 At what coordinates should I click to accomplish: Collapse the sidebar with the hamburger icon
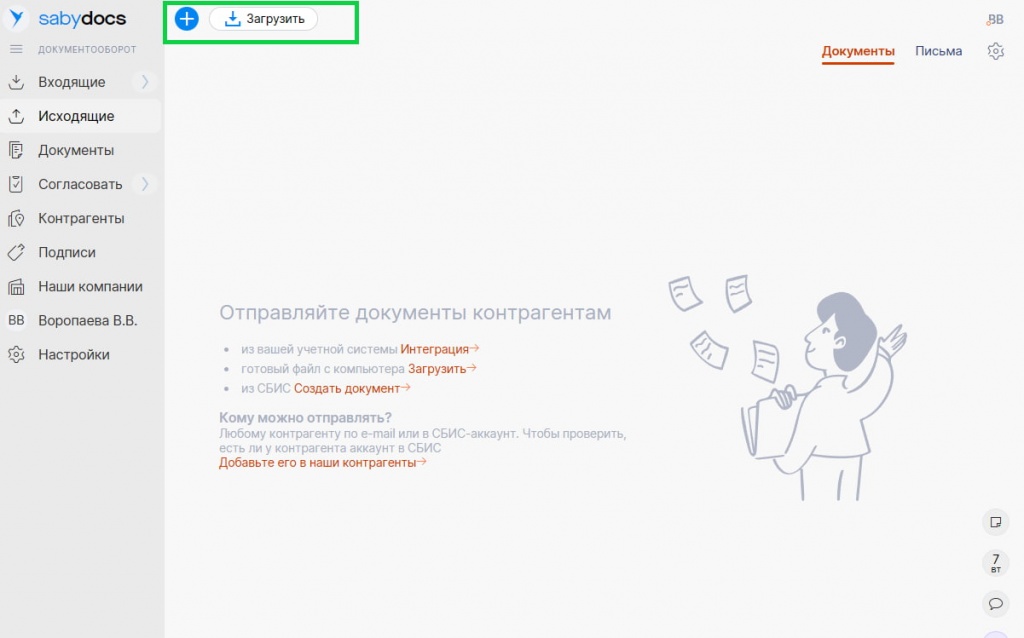(16, 49)
